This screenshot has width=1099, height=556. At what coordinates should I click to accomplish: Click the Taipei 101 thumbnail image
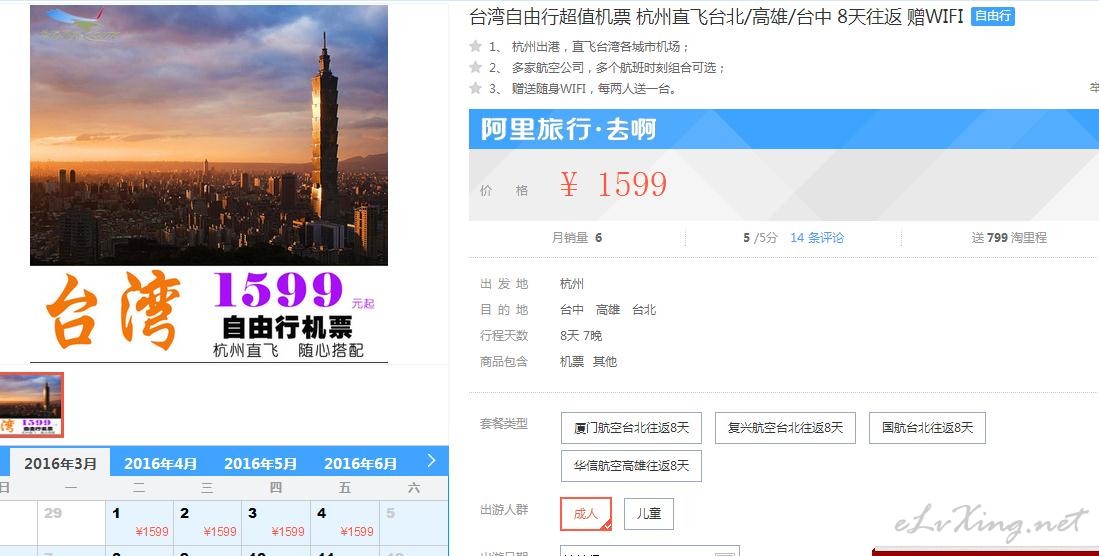(x=31, y=405)
